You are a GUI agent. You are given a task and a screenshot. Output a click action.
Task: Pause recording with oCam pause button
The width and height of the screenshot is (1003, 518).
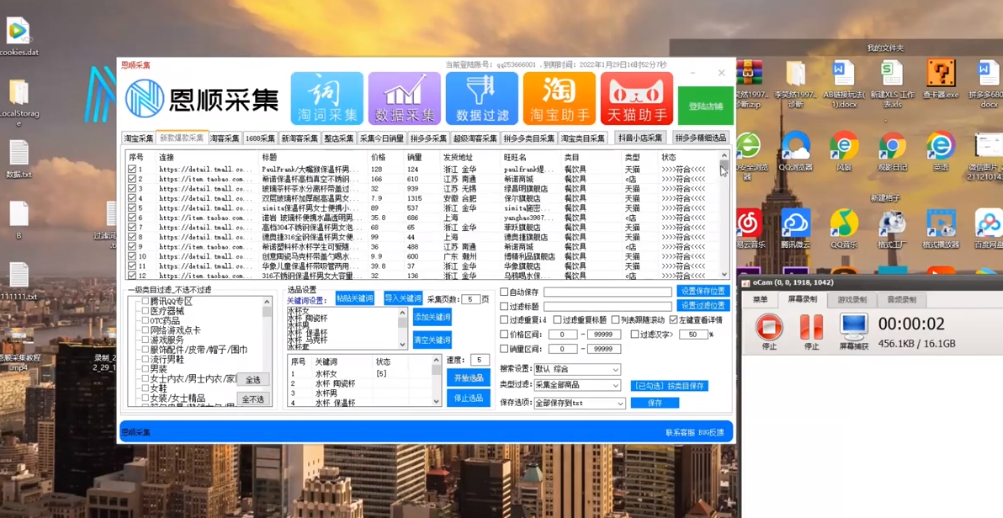pyautogui.click(x=811, y=327)
